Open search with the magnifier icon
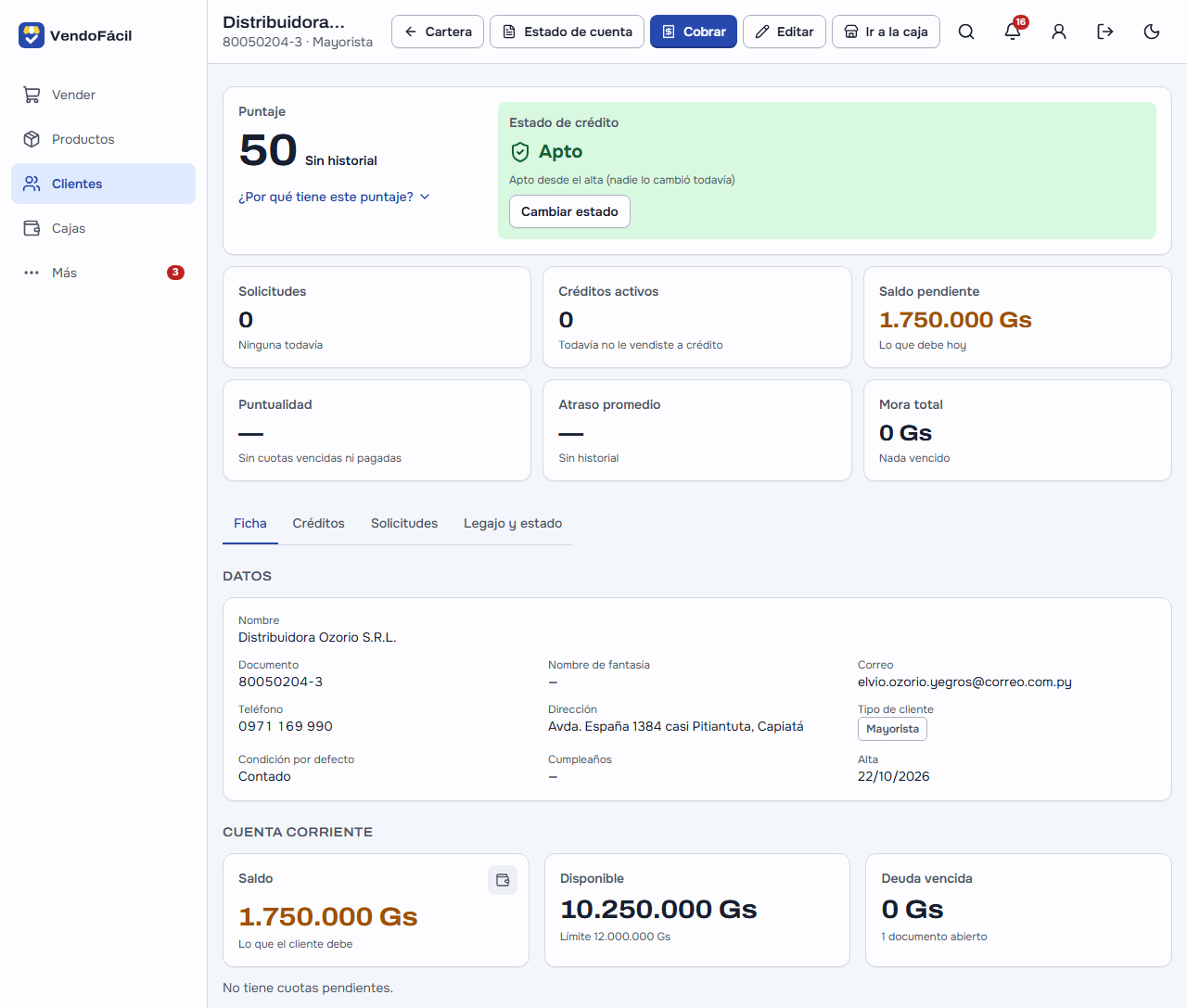Viewport: 1187px width, 1008px height. pos(966,32)
